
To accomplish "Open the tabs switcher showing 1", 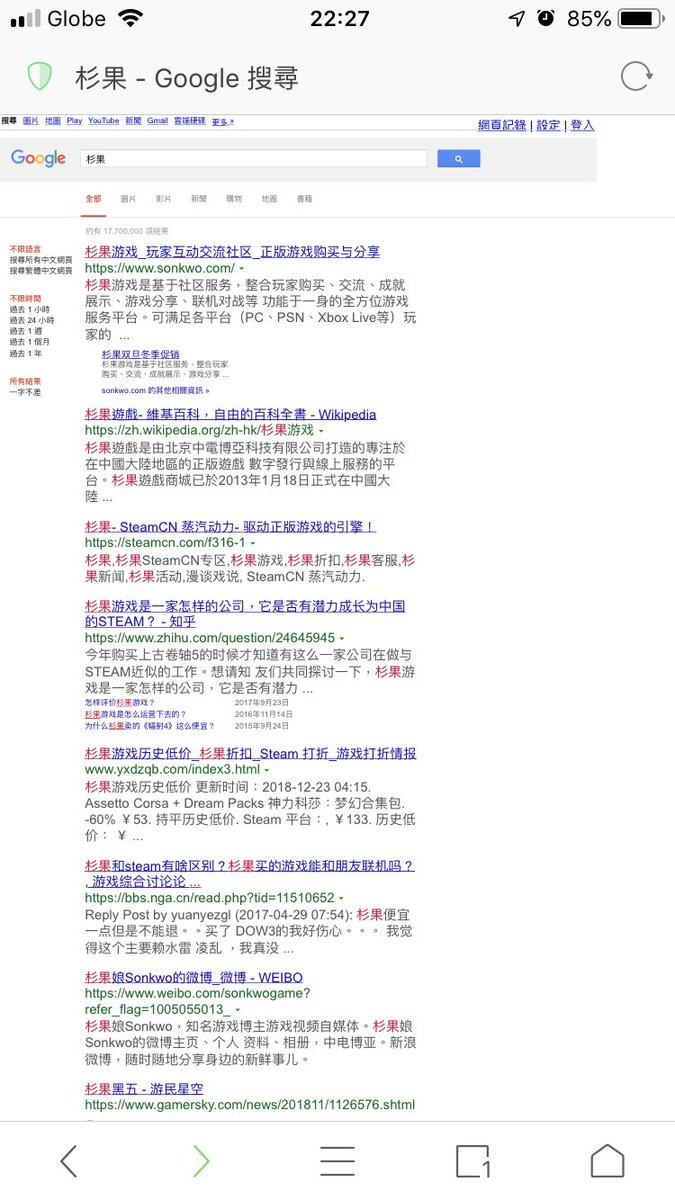I will [x=472, y=1161].
